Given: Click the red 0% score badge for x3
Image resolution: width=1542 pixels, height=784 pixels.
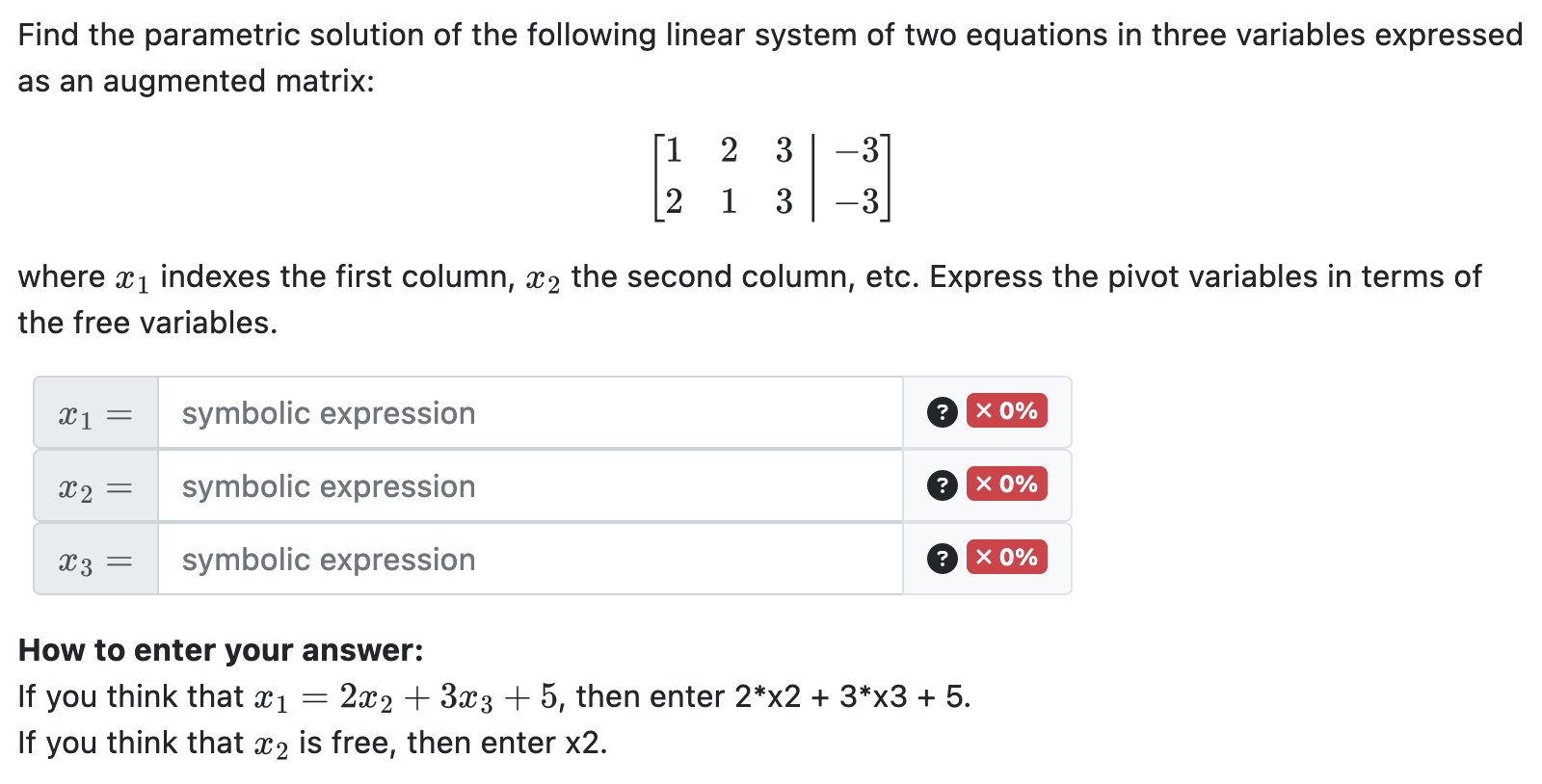Looking at the screenshot, I should click(1005, 558).
